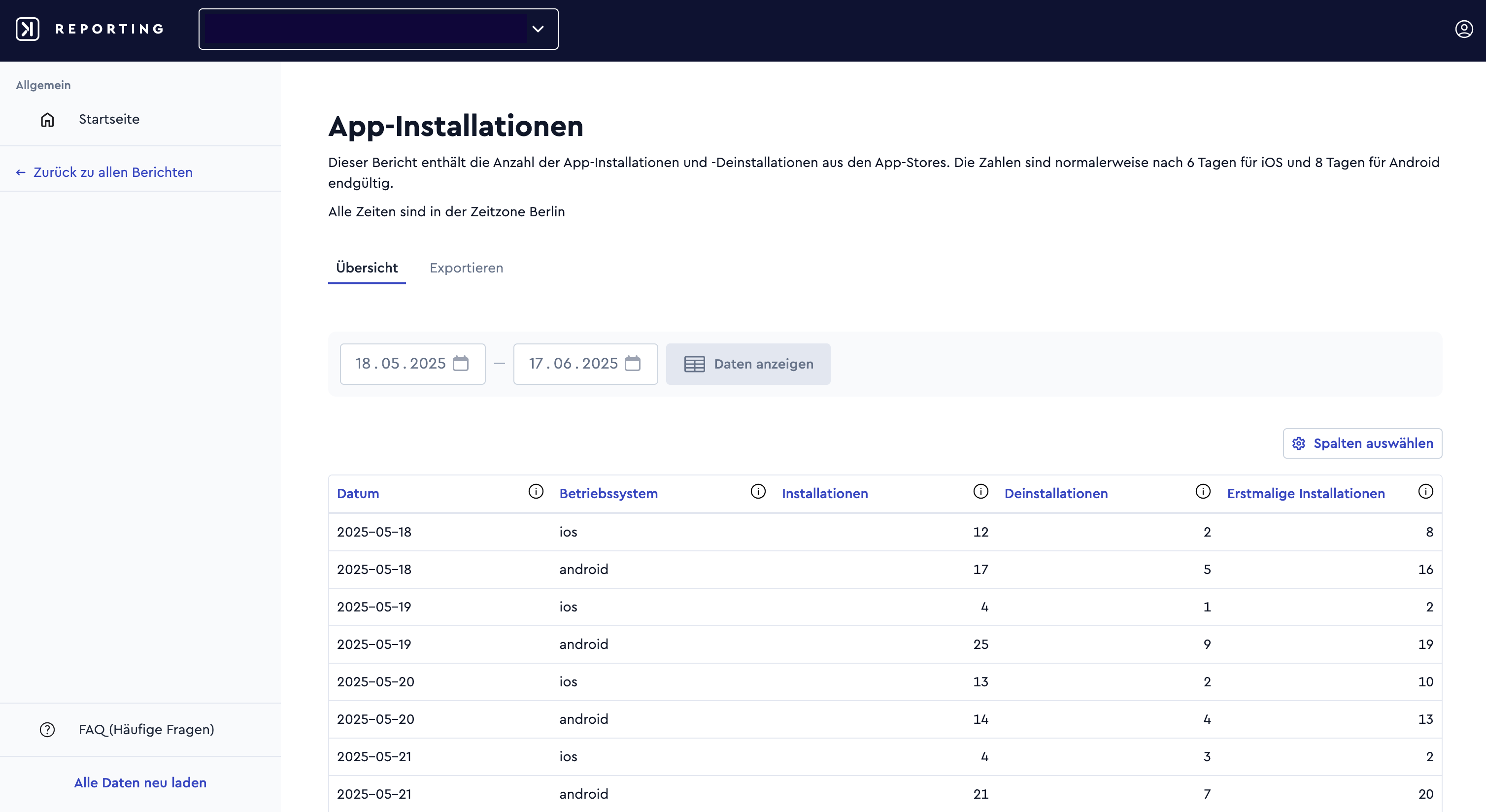This screenshot has width=1486, height=812.
Task: Expand the app selector dropdown chevron
Action: [538, 29]
